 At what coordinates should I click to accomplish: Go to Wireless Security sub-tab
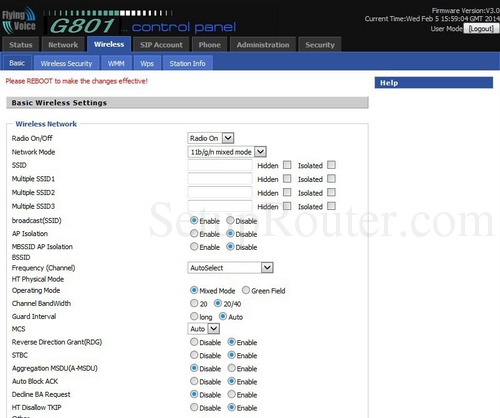point(66,63)
